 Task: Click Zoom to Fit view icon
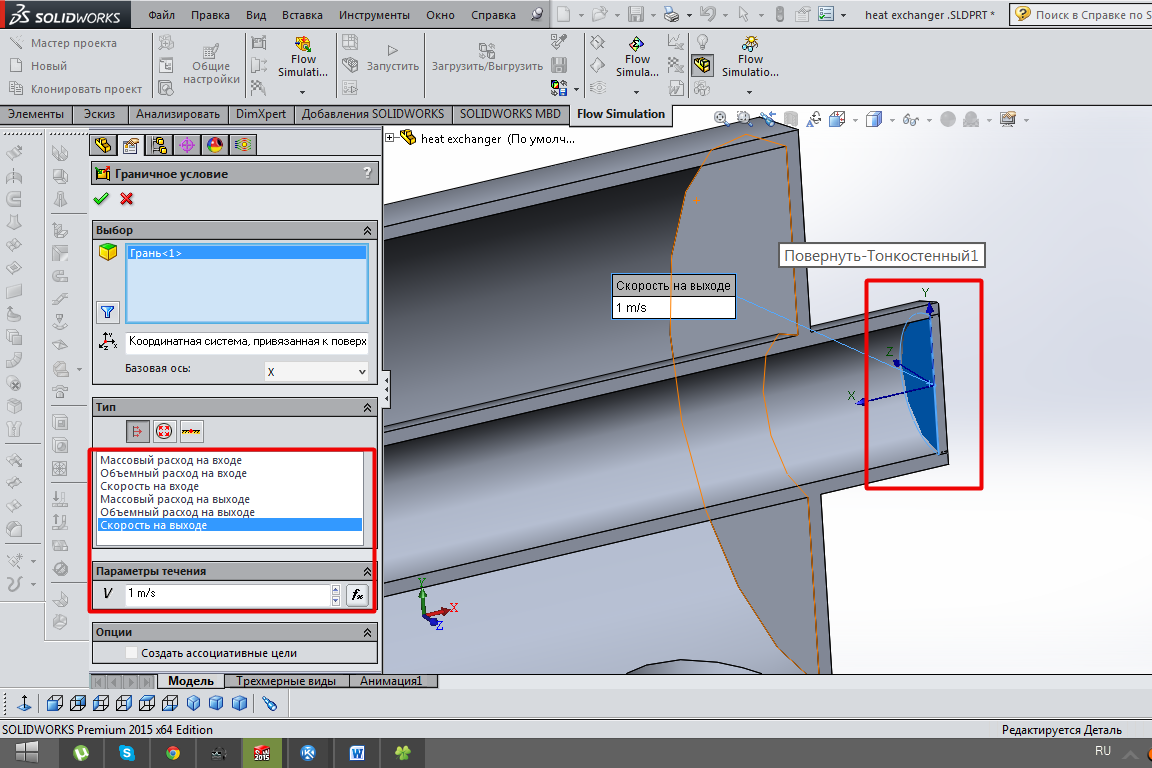pyautogui.click(x=721, y=118)
